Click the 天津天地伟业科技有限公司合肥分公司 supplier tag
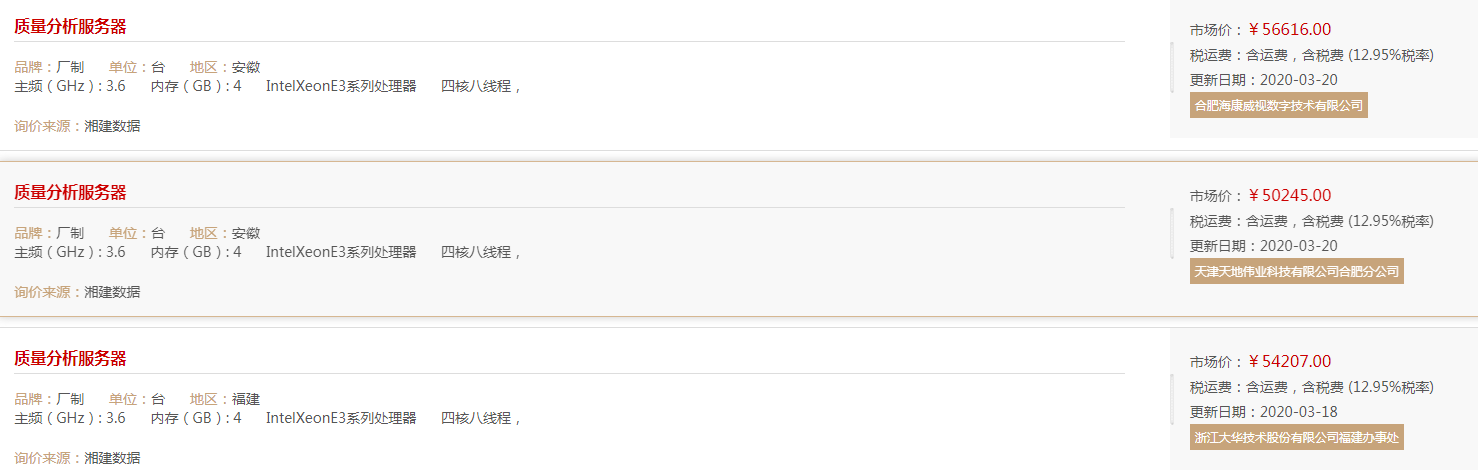The width and height of the screenshot is (1478, 470). (x=1297, y=271)
